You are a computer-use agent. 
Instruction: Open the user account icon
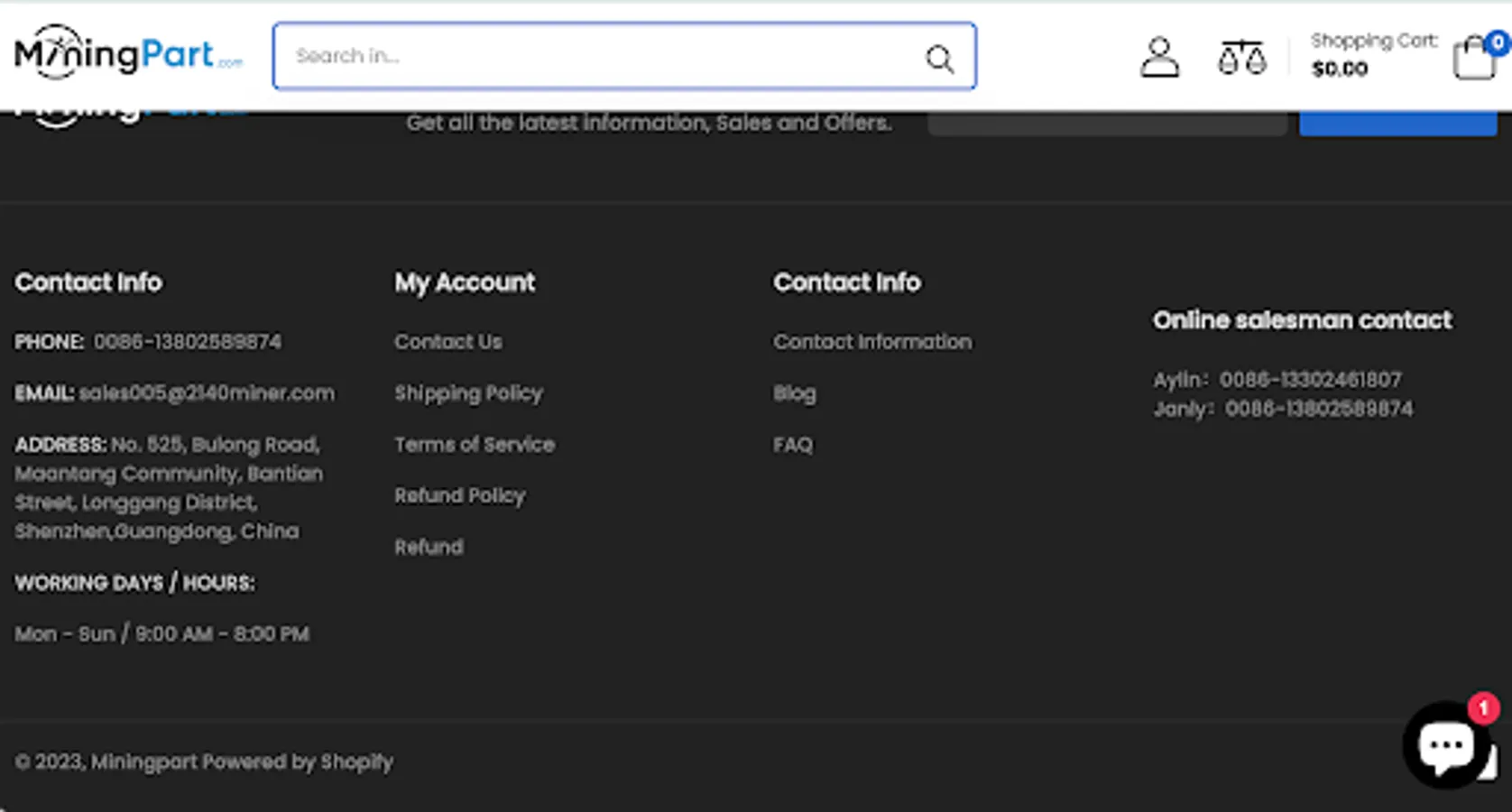(1159, 57)
